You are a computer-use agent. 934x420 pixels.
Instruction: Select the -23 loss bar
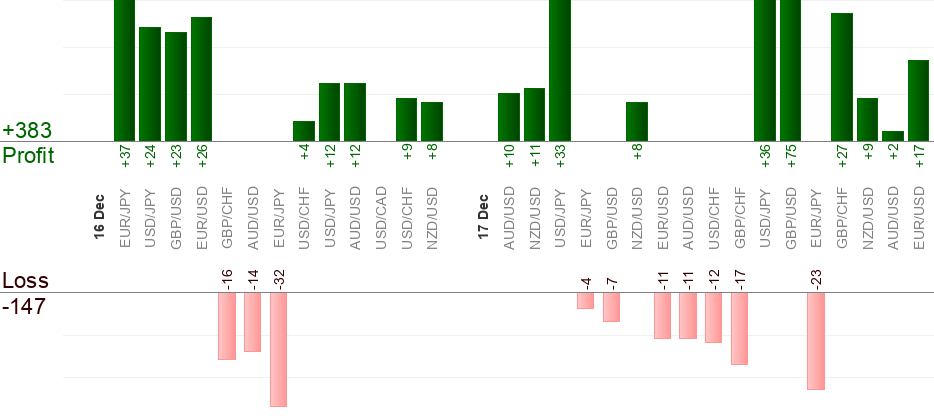click(x=816, y=340)
